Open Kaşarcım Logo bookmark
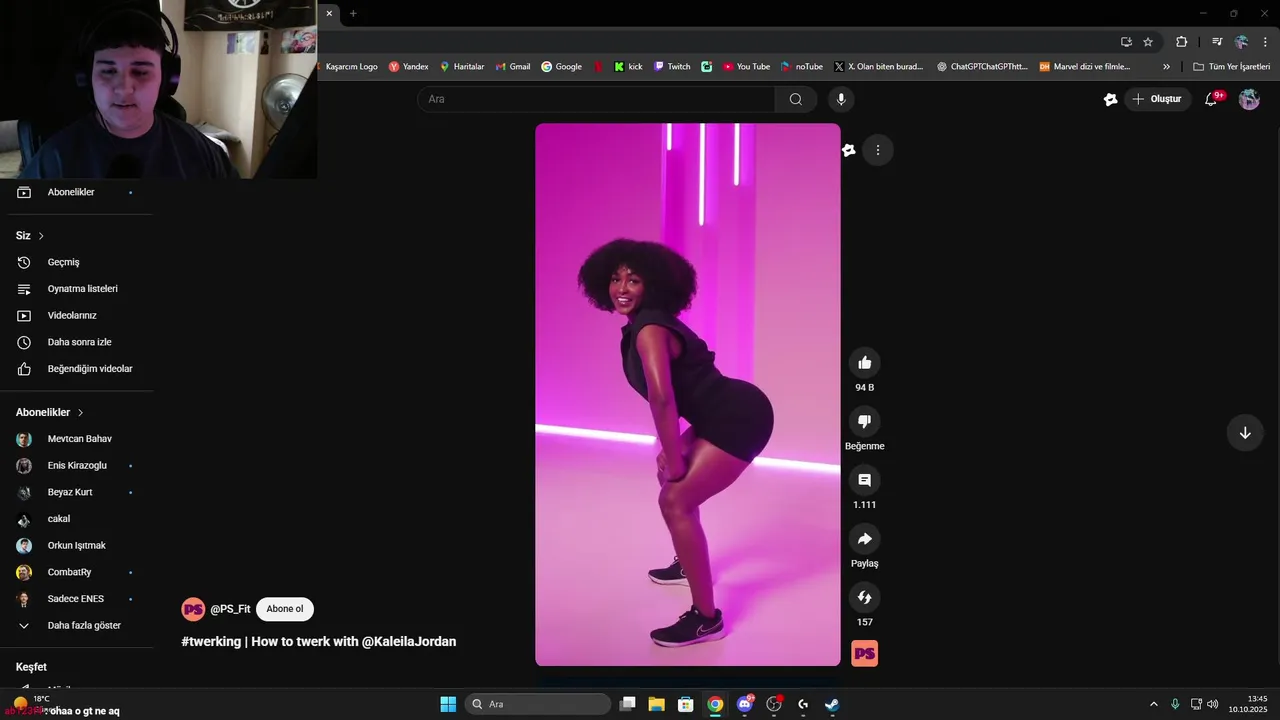This screenshot has height=720, width=1280. pyautogui.click(x=351, y=67)
